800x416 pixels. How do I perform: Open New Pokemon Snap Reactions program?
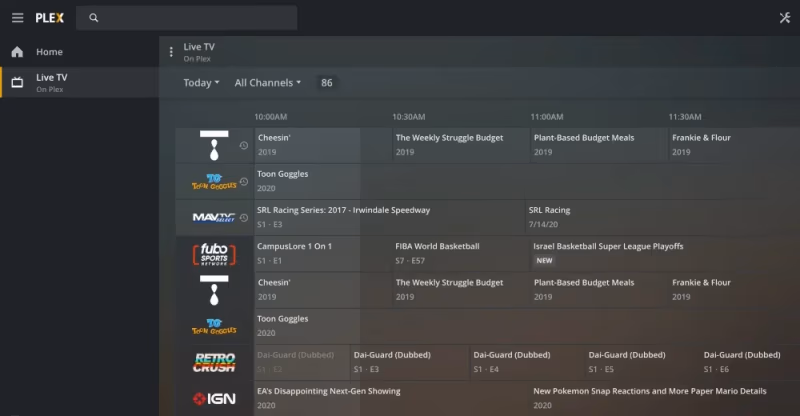665,399
